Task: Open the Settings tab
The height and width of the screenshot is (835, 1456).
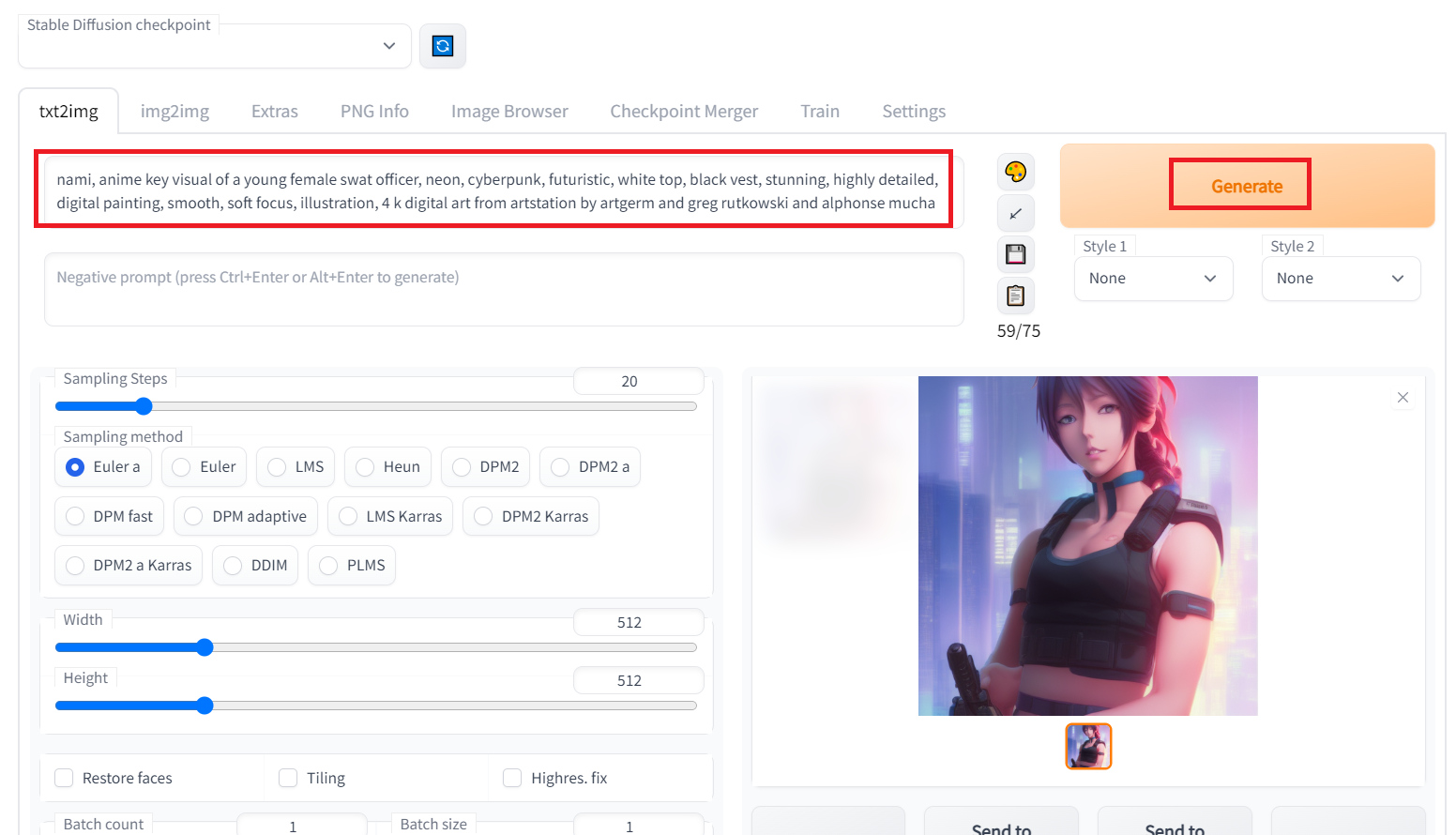Action: click(x=914, y=111)
